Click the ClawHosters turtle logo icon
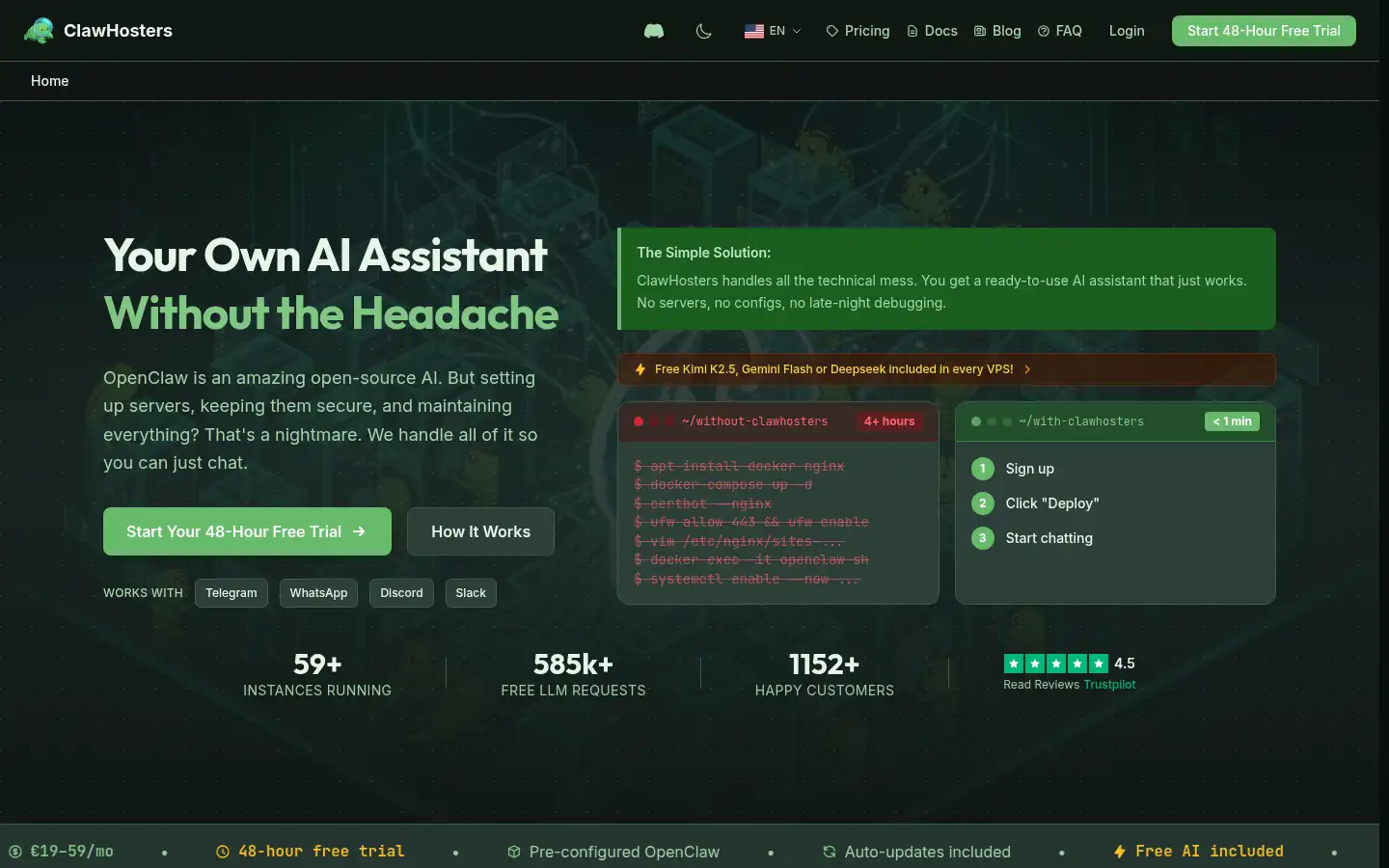Viewport: 1389px width, 868px height. tap(39, 31)
